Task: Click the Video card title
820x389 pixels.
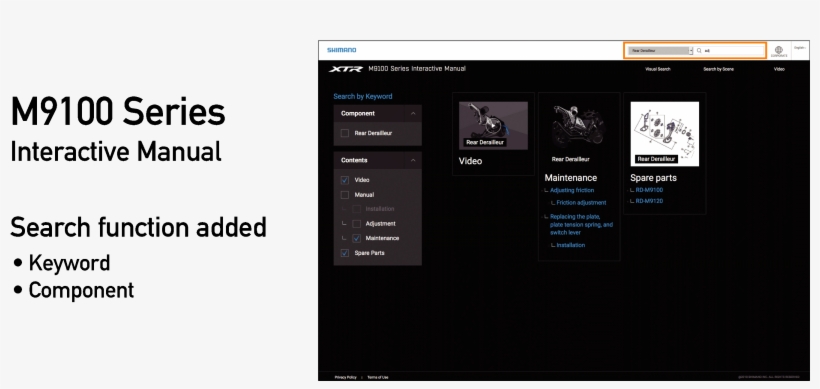Action: [470, 161]
